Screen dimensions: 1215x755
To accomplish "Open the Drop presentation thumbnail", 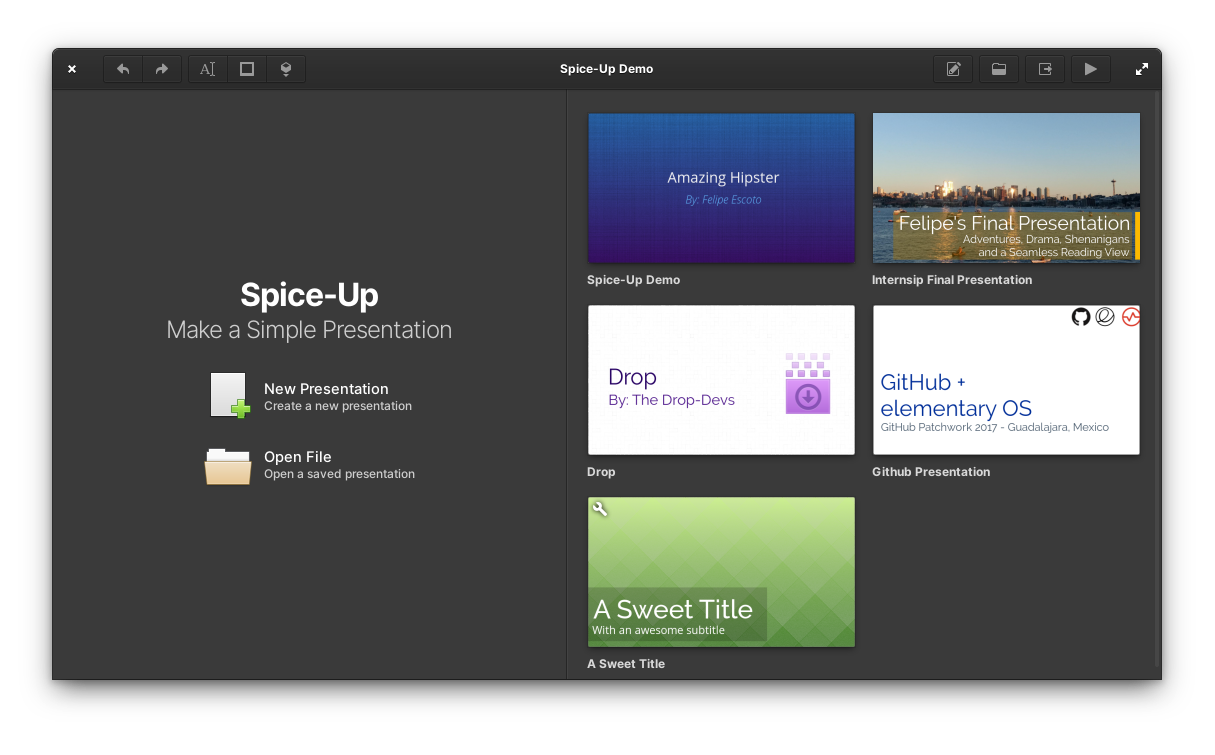I will 721,380.
